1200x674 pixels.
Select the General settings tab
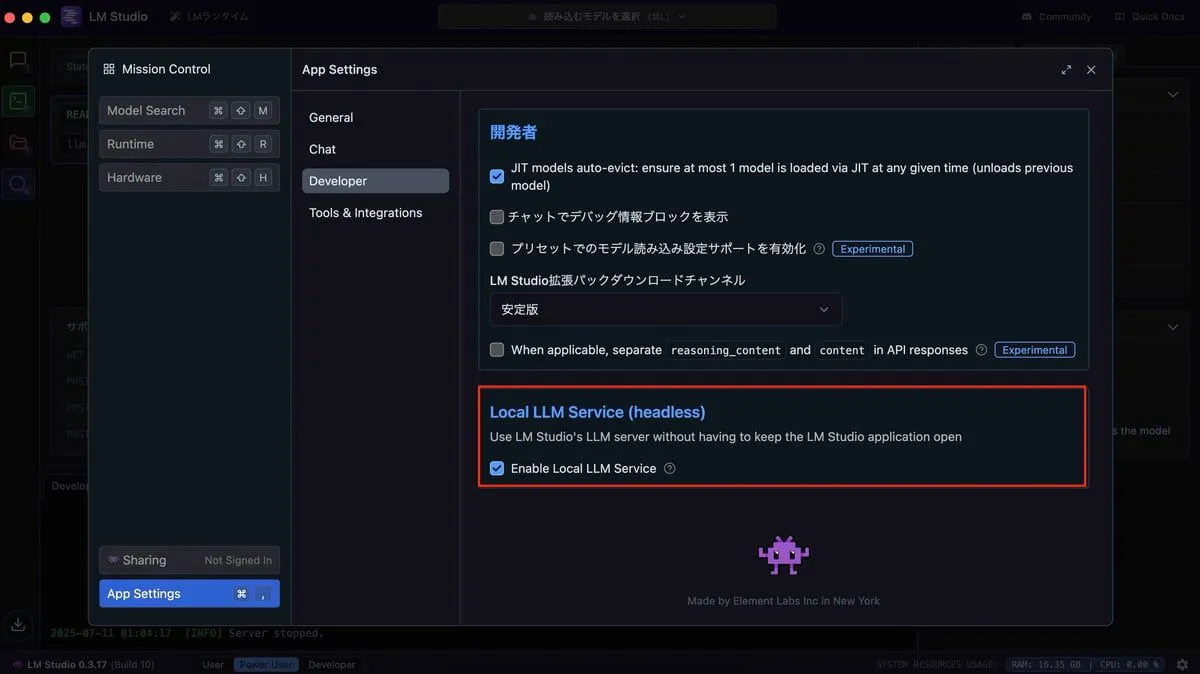pos(331,117)
